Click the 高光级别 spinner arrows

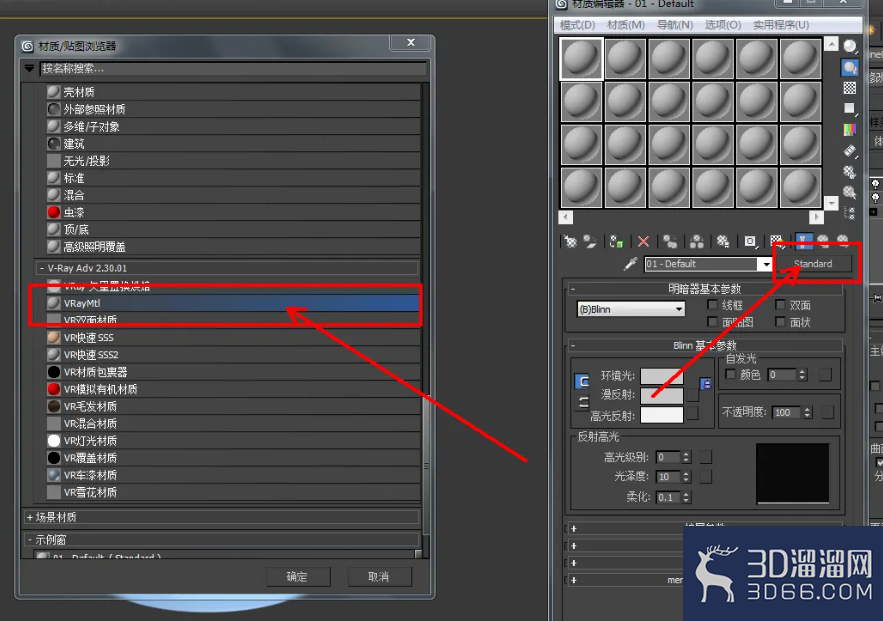pyautogui.click(x=686, y=457)
